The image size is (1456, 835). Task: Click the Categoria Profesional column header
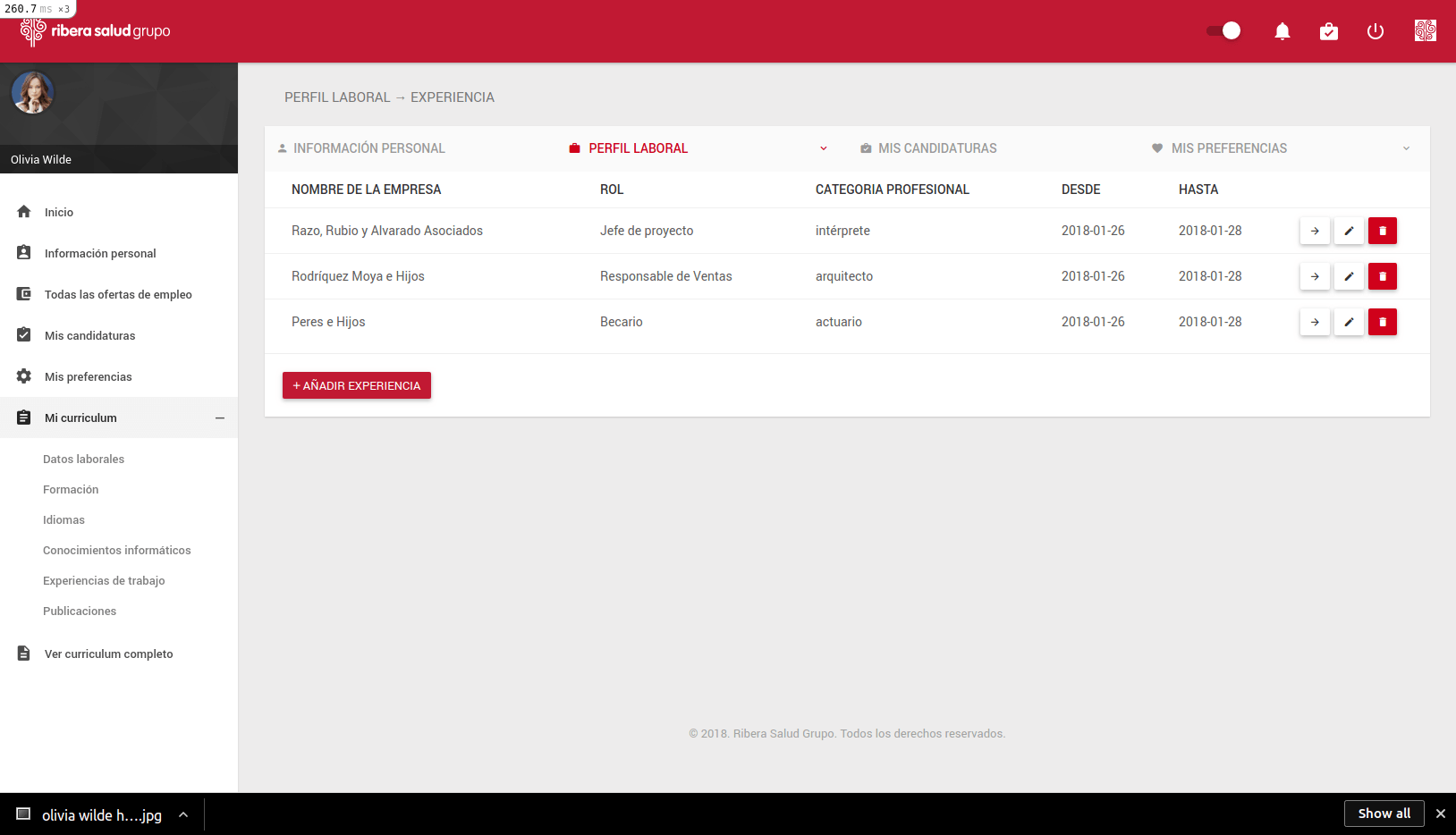click(893, 190)
